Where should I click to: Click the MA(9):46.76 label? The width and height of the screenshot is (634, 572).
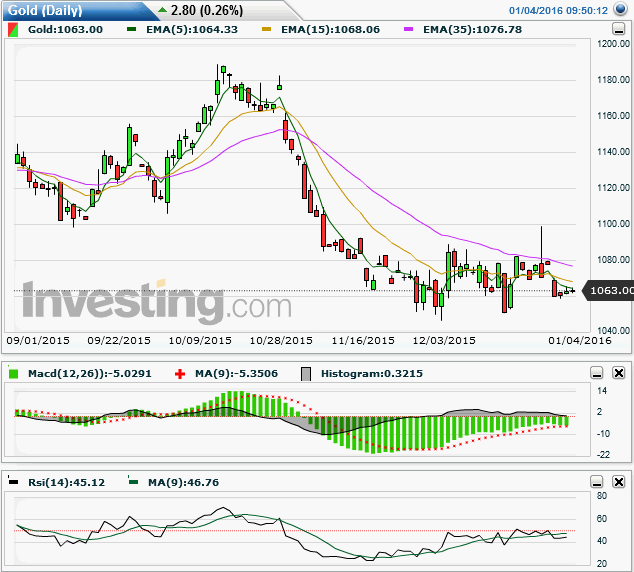point(183,482)
